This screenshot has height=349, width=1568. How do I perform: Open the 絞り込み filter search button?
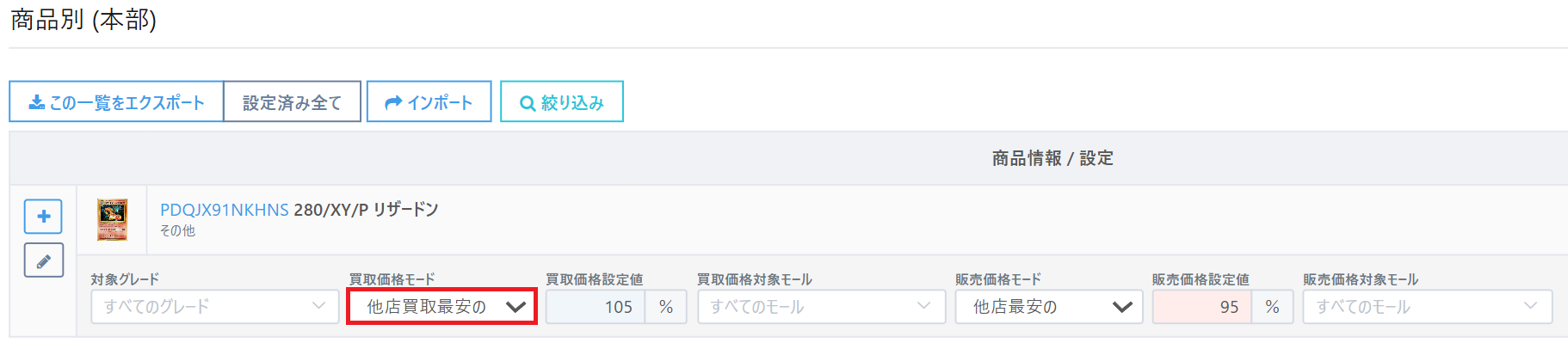561,102
